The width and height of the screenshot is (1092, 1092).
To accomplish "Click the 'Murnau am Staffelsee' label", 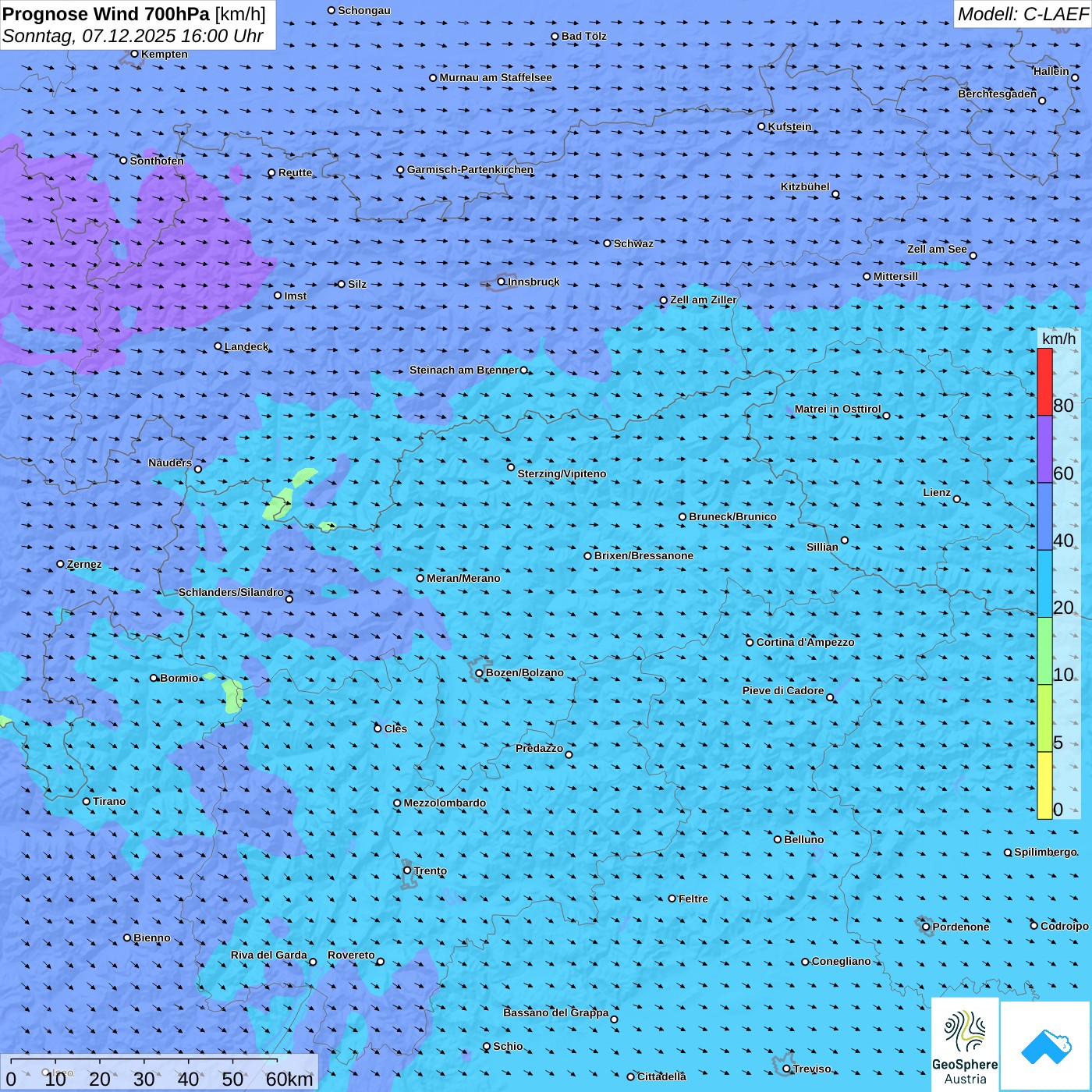I will [x=495, y=77].
